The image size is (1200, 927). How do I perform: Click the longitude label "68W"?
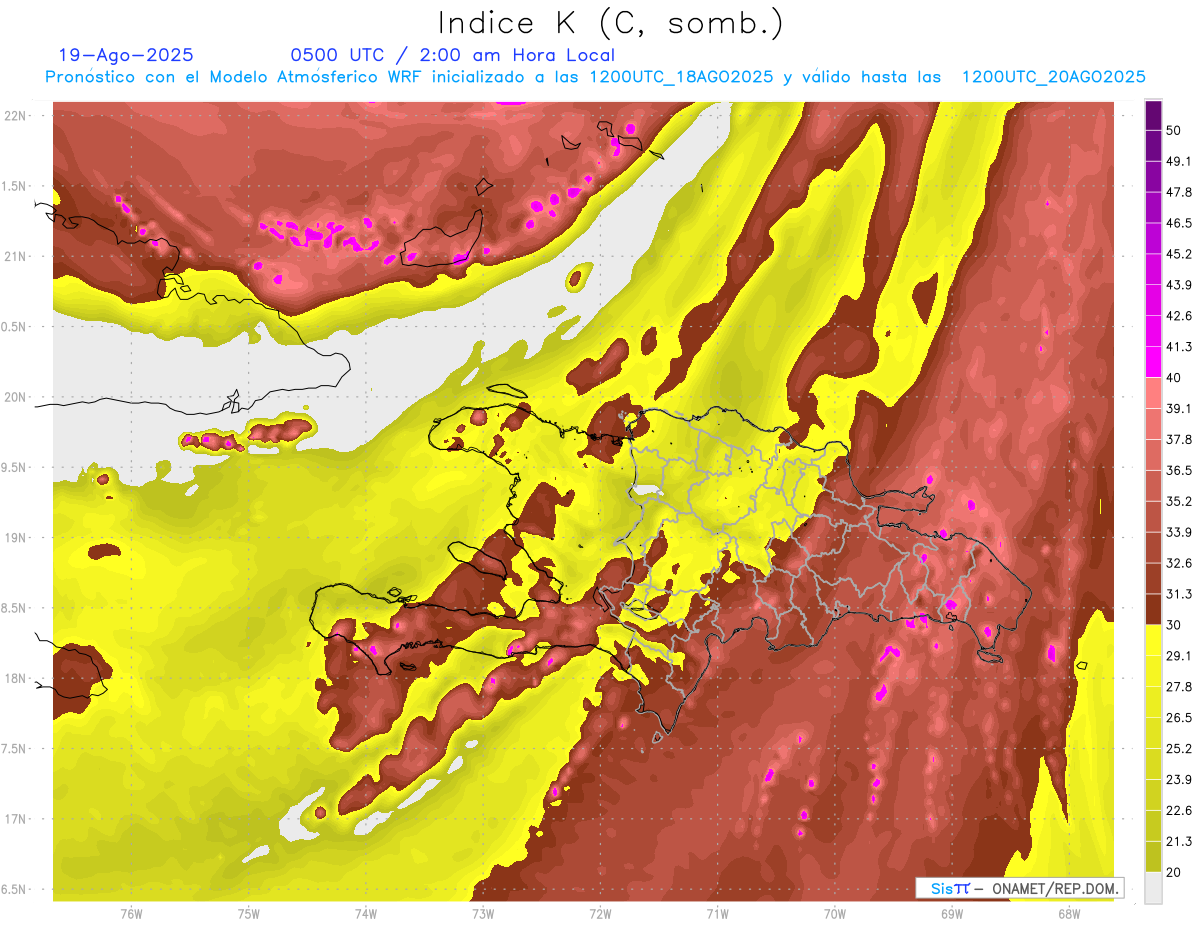[1068, 914]
